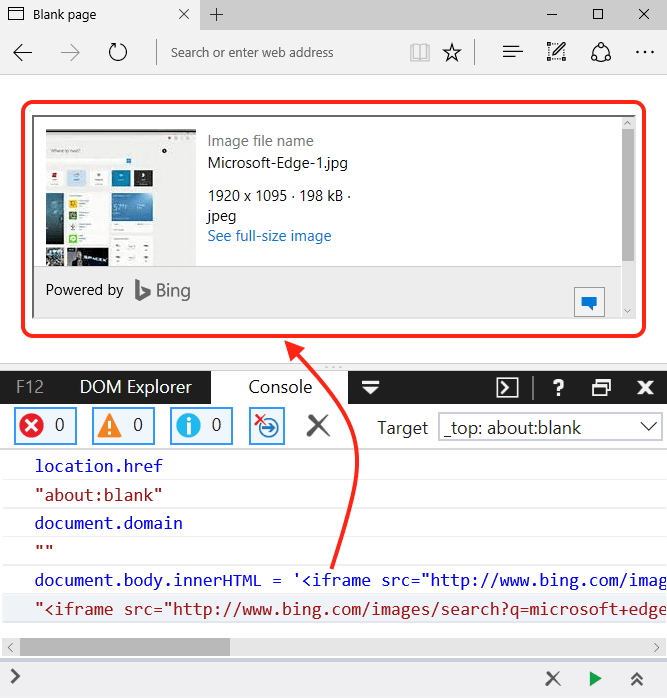Viewport: 667px width, 698px height.
Task: Click the iframe vertical scrollbar thumb
Action: 628,195
